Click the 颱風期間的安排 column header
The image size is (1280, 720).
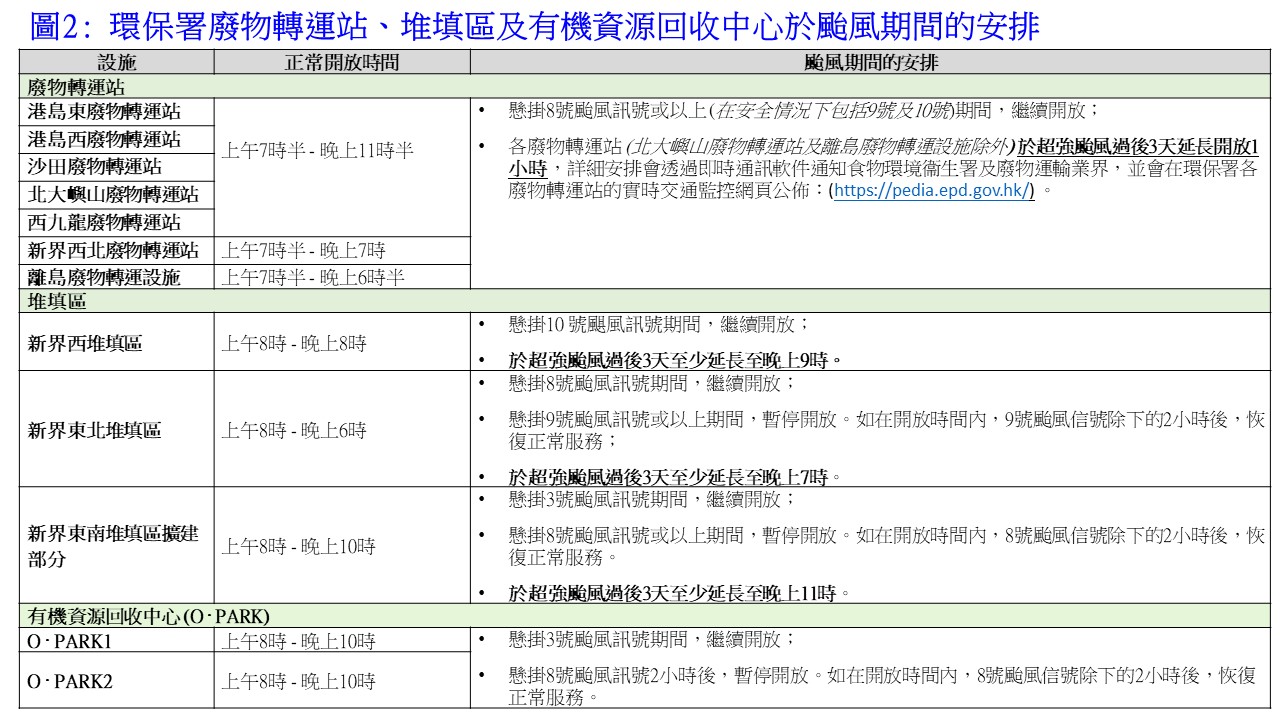point(871,62)
